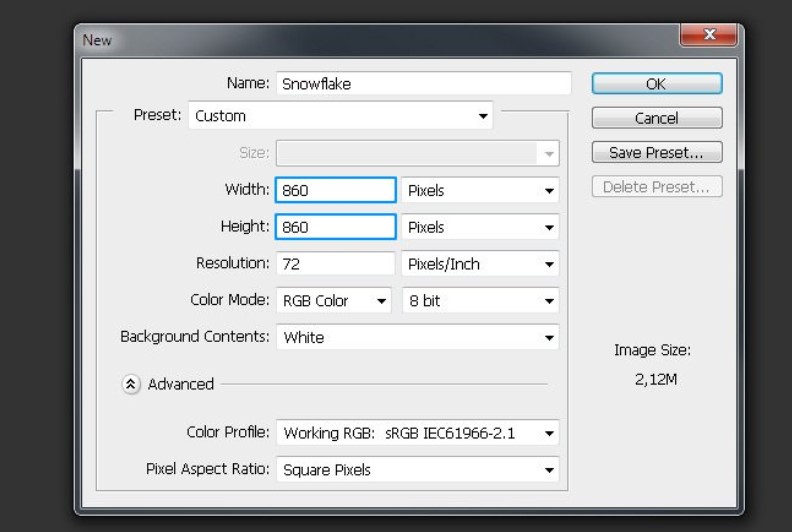
Task: Click the Height input field
Action: [x=336, y=227]
